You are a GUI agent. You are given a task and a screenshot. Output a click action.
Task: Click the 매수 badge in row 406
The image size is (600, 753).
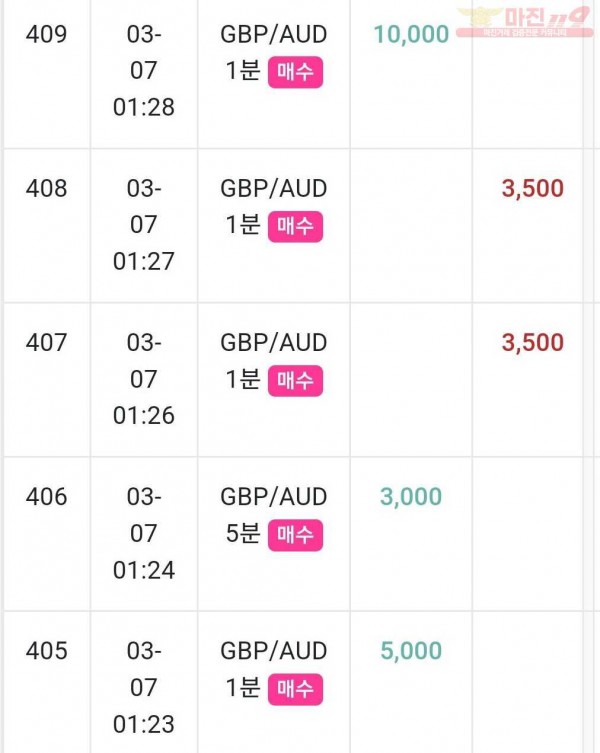coord(295,535)
